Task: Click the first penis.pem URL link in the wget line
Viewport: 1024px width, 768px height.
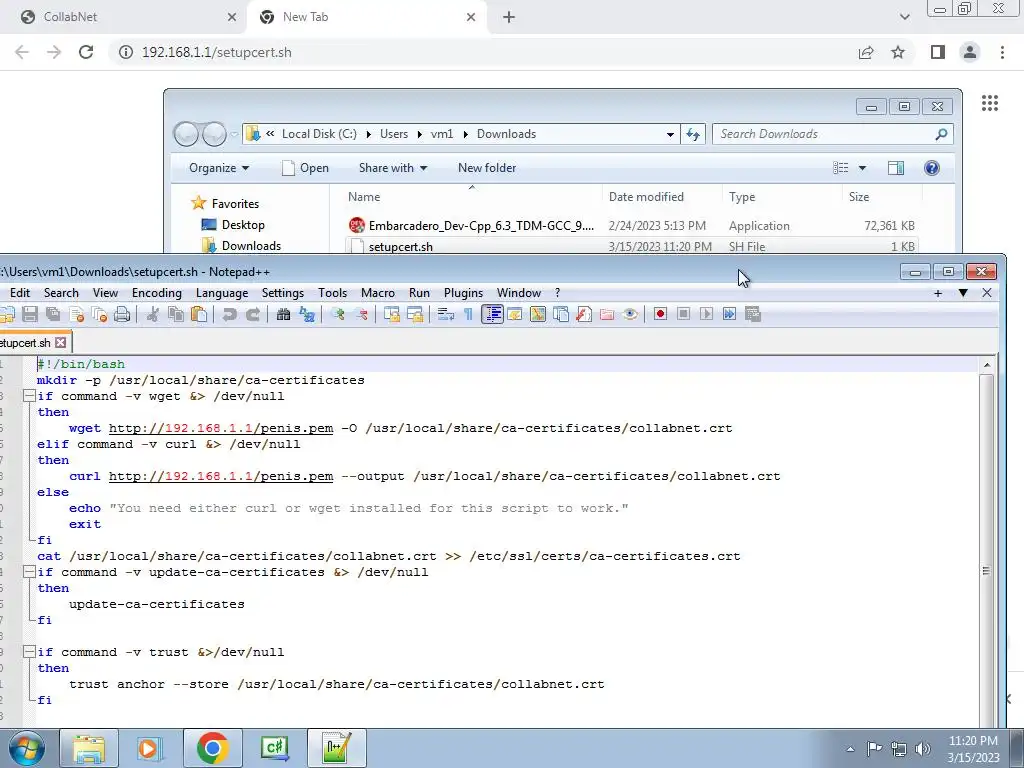Action: coord(221,428)
